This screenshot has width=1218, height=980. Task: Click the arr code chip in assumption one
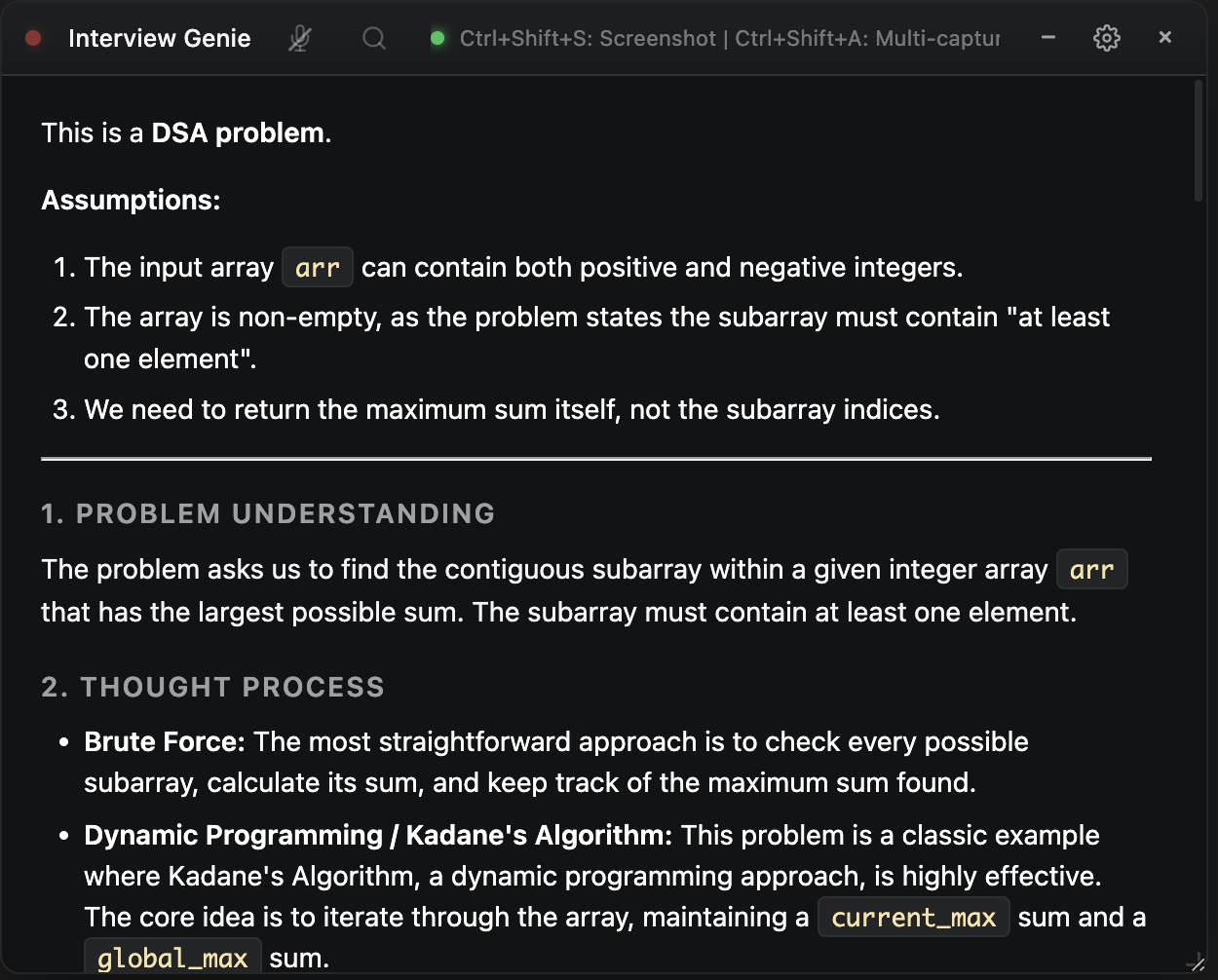point(318,267)
